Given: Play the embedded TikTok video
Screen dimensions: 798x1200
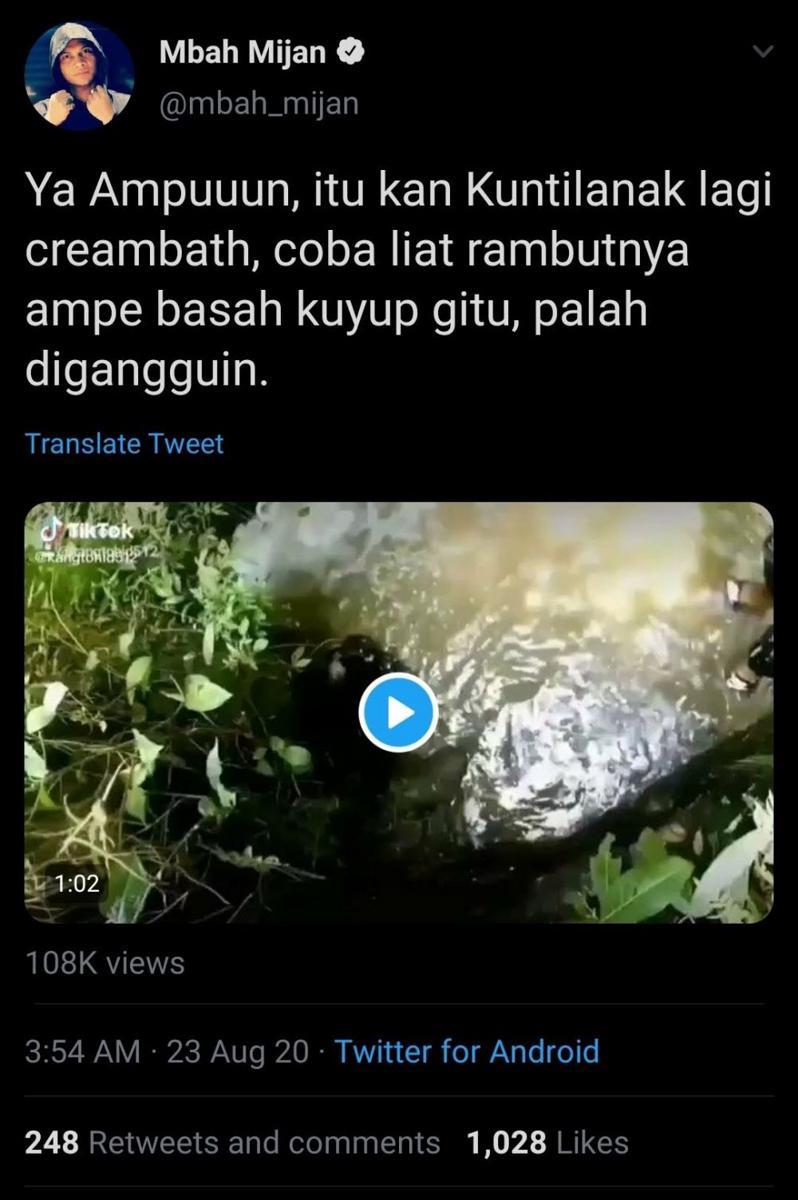Looking at the screenshot, I should [x=398, y=713].
